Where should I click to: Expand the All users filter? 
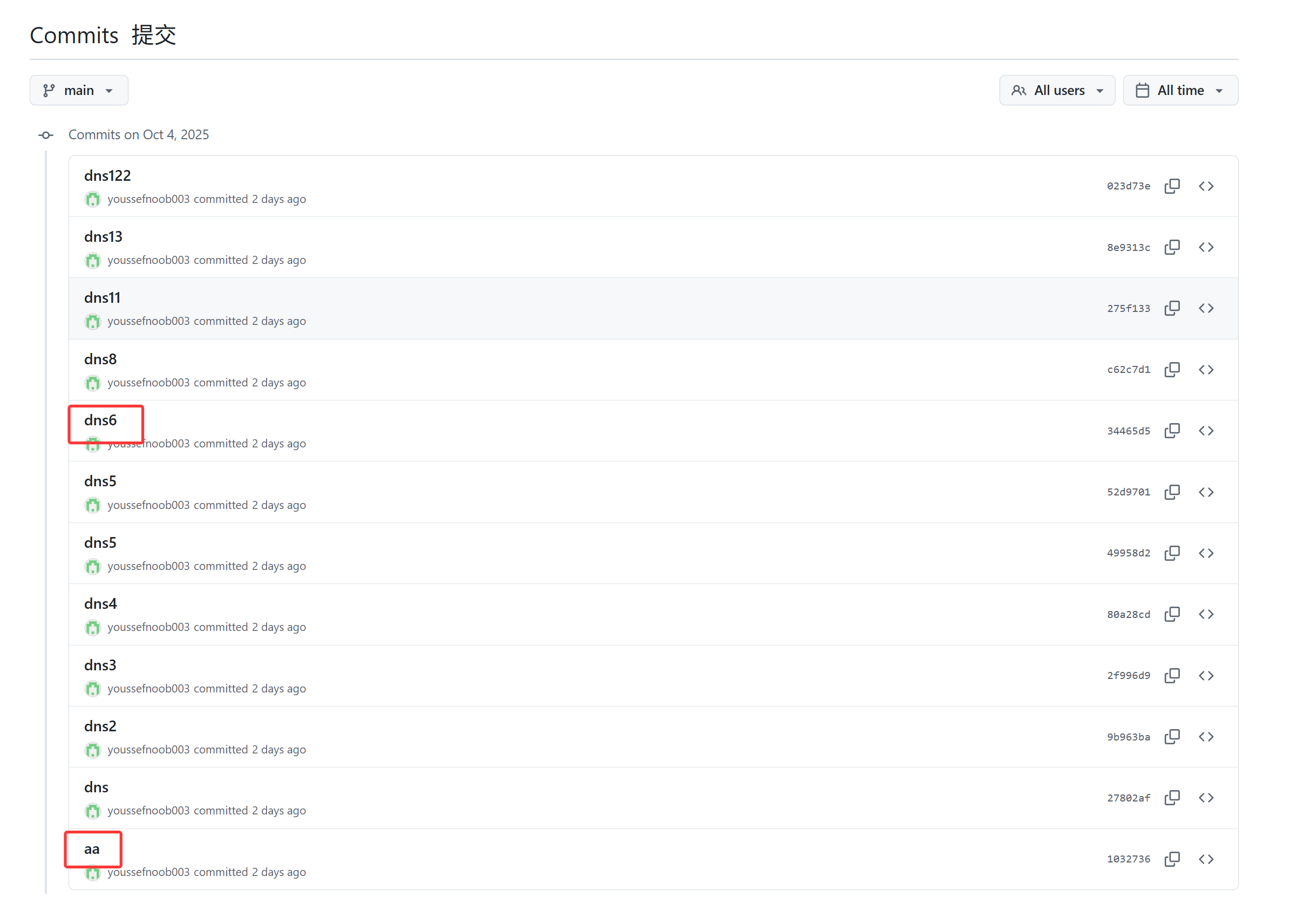pos(1057,91)
